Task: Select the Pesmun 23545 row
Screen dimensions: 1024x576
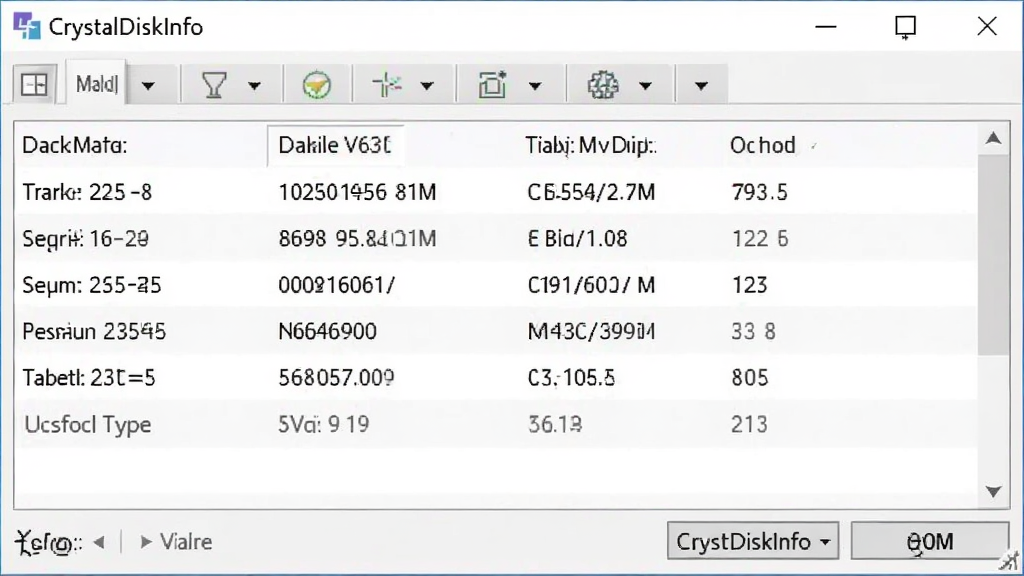Action: [x=496, y=331]
